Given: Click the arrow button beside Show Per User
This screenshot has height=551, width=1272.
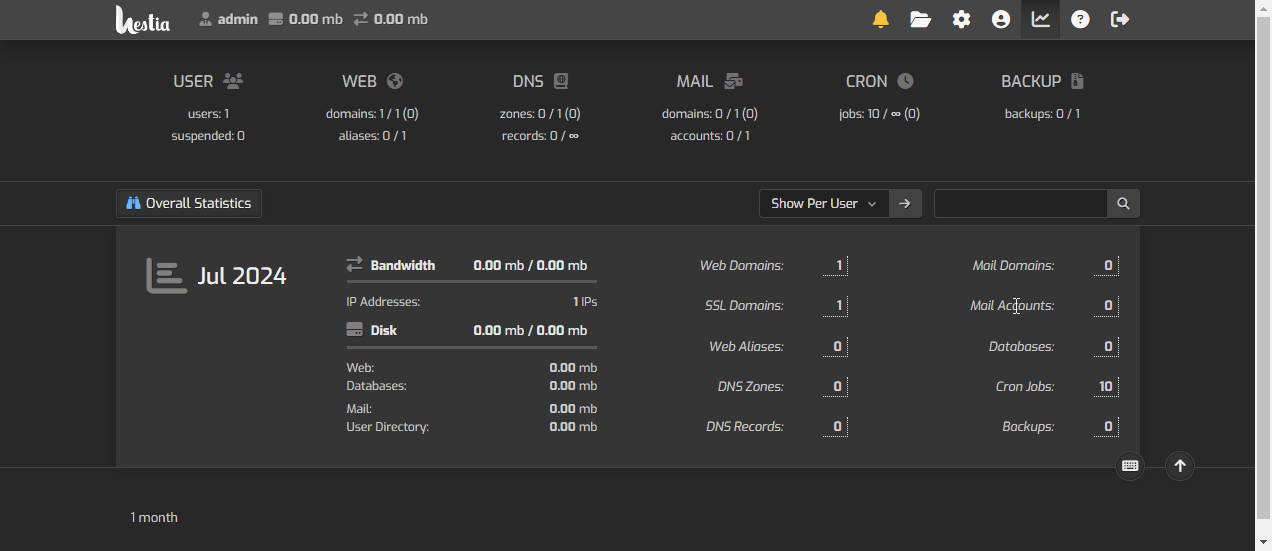Looking at the screenshot, I should click(x=905, y=203).
